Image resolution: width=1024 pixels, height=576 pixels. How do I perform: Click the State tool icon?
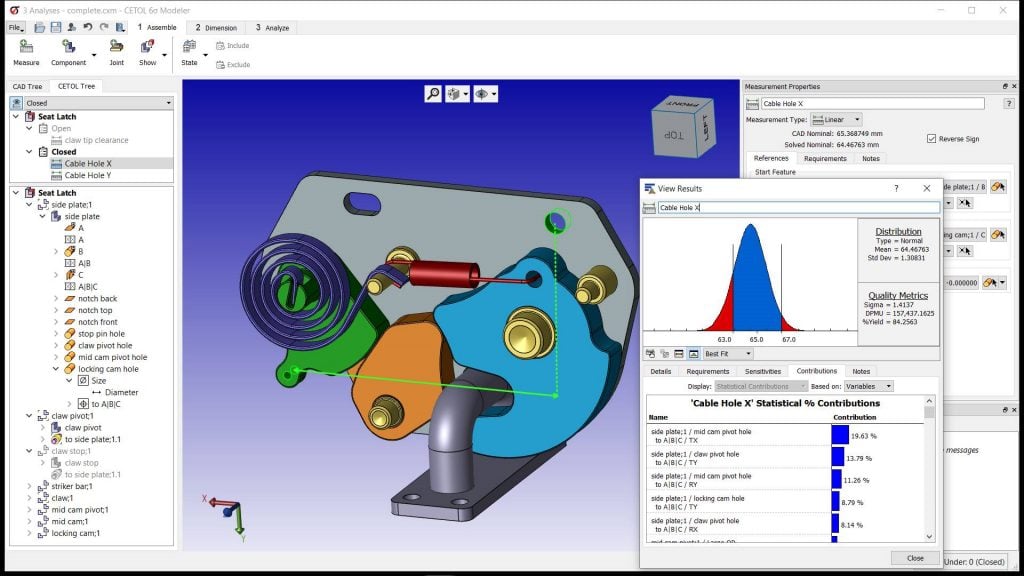coord(187,45)
